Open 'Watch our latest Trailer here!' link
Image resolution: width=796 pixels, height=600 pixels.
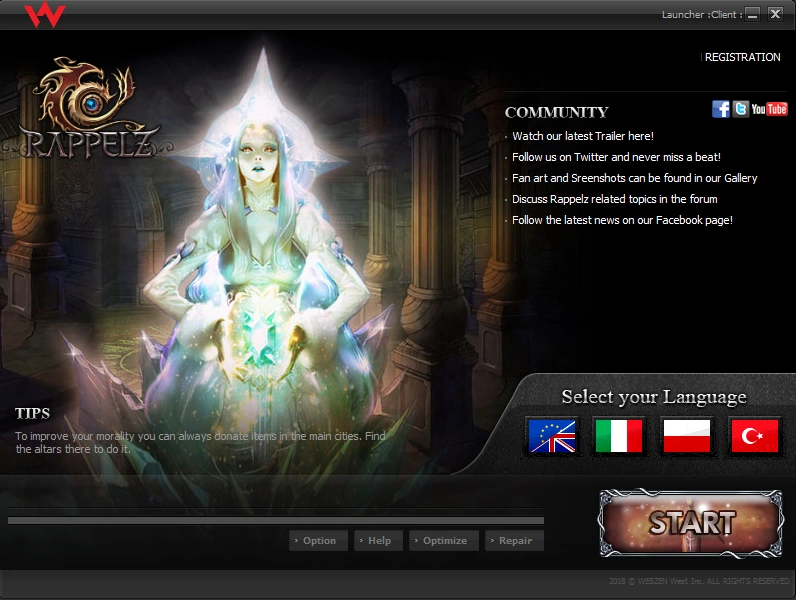click(583, 136)
